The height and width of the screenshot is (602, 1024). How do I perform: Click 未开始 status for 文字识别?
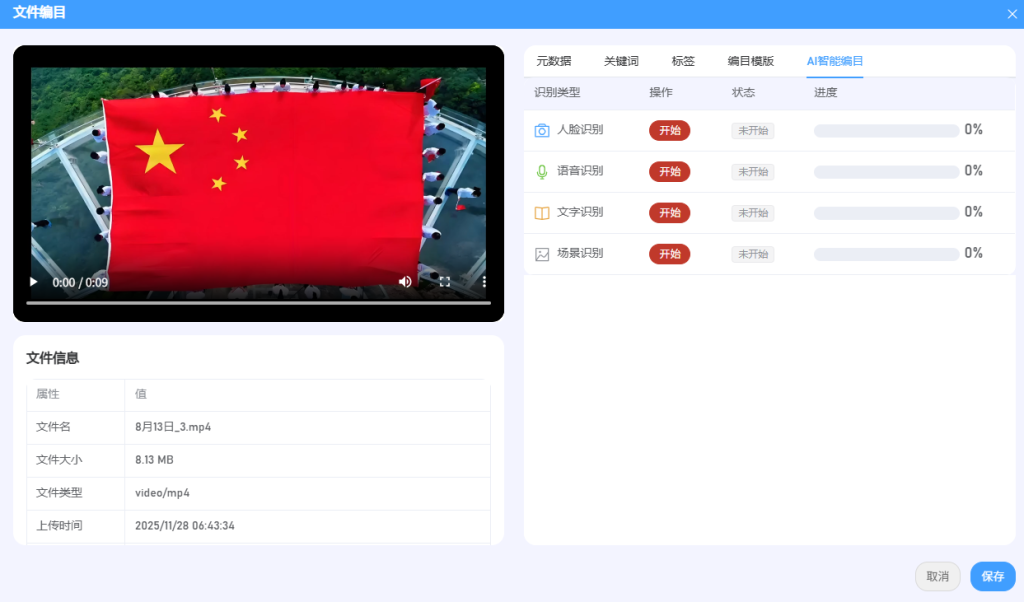[x=753, y=213]
